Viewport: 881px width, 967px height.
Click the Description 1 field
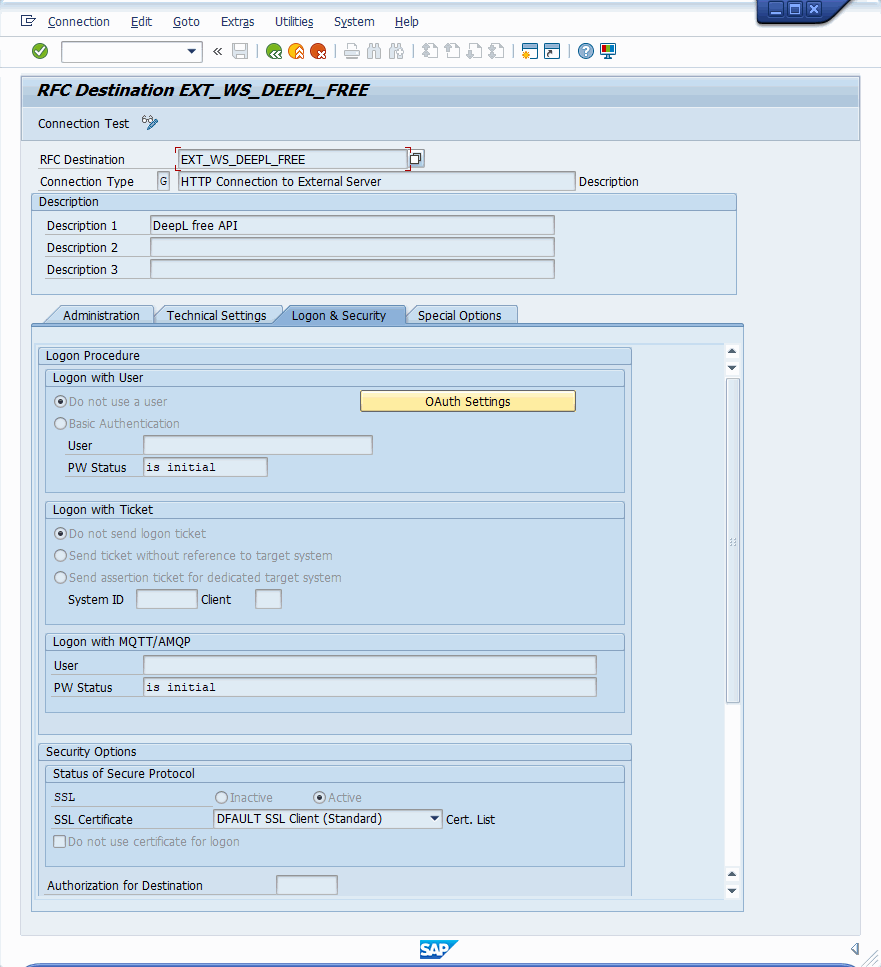(x=352, y=225)
